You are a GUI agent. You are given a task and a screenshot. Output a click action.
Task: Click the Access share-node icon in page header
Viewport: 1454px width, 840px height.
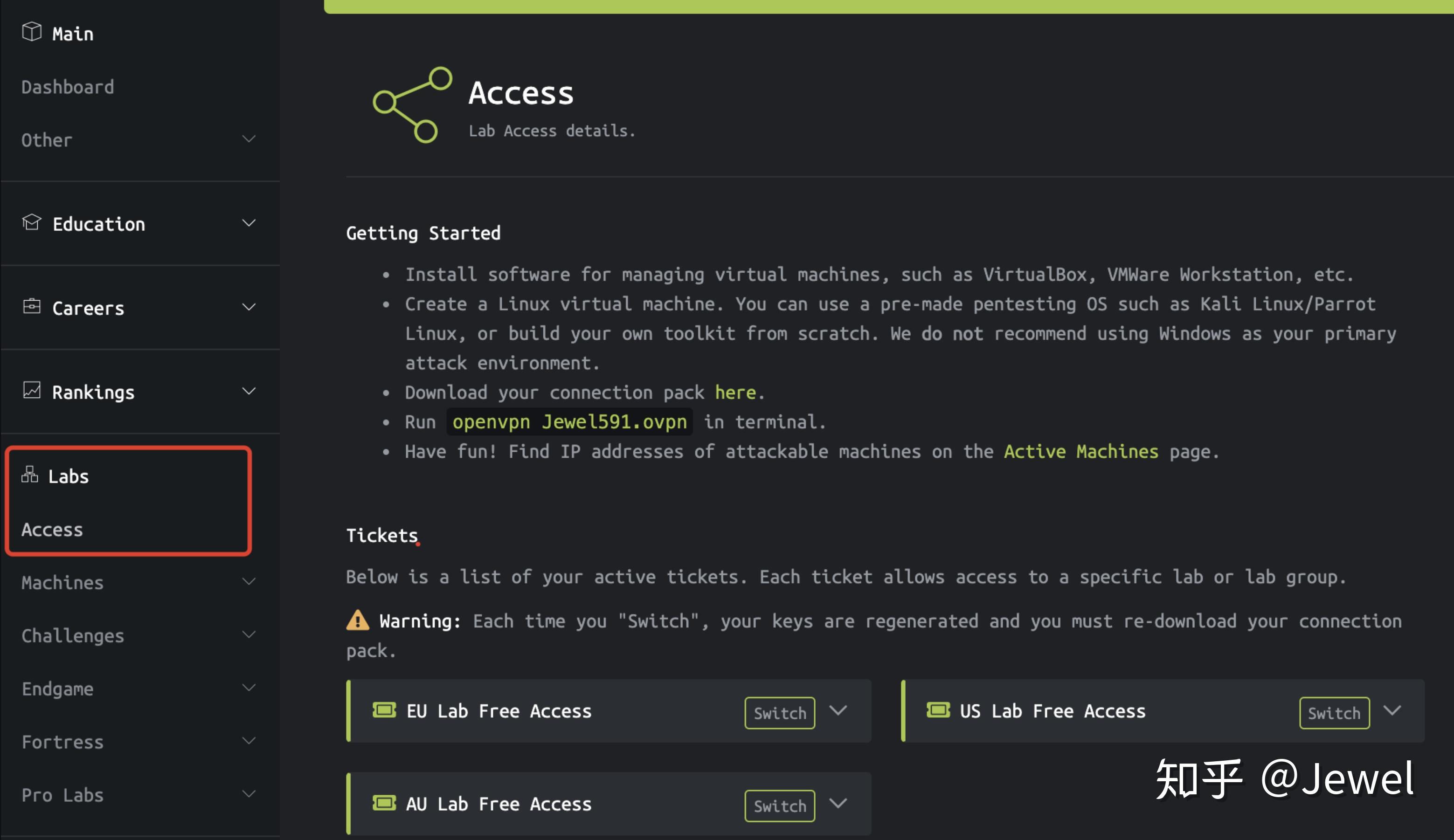tap(412, 104)
